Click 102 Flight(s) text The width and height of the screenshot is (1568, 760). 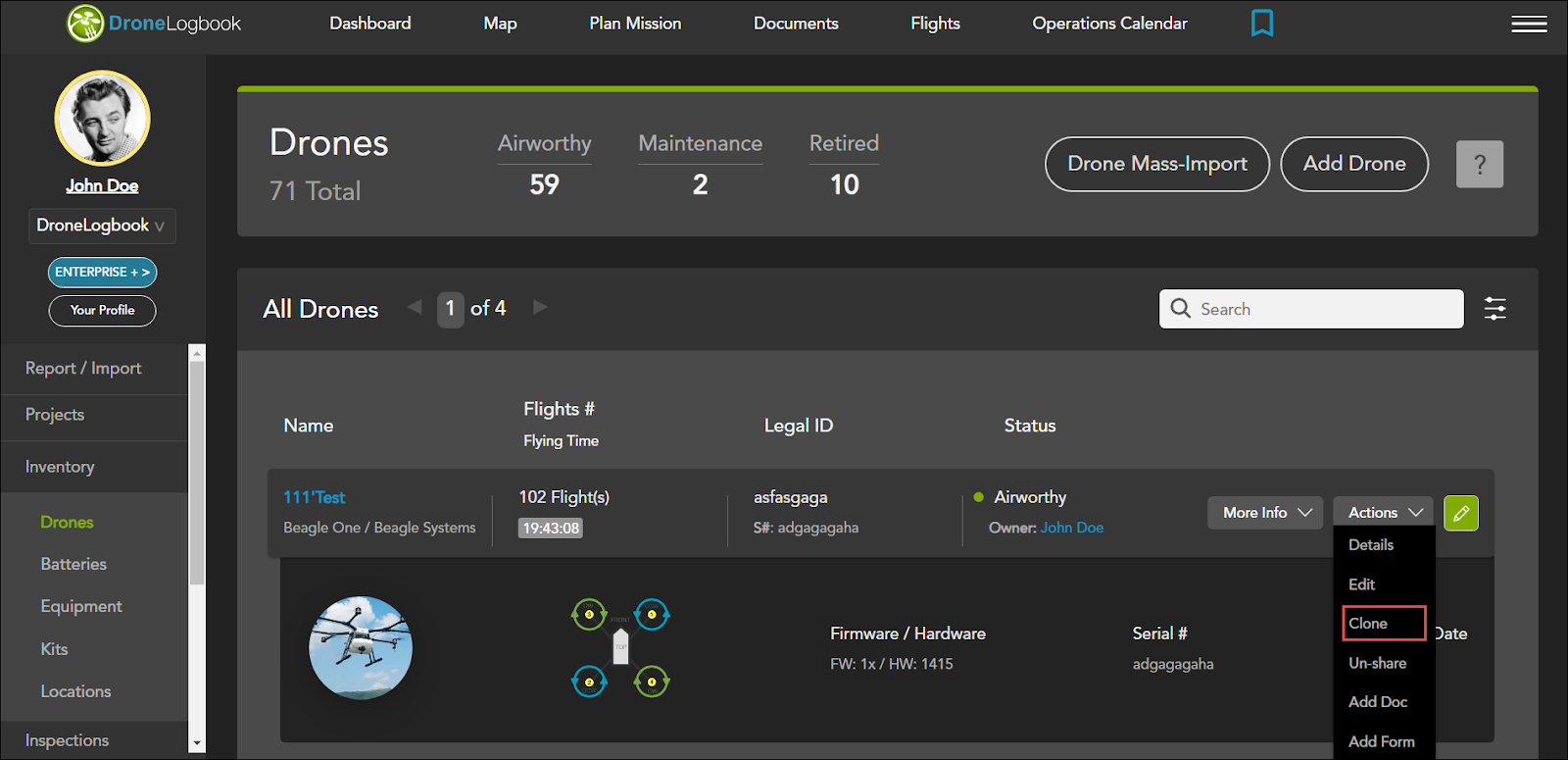[x=563, y=497]
